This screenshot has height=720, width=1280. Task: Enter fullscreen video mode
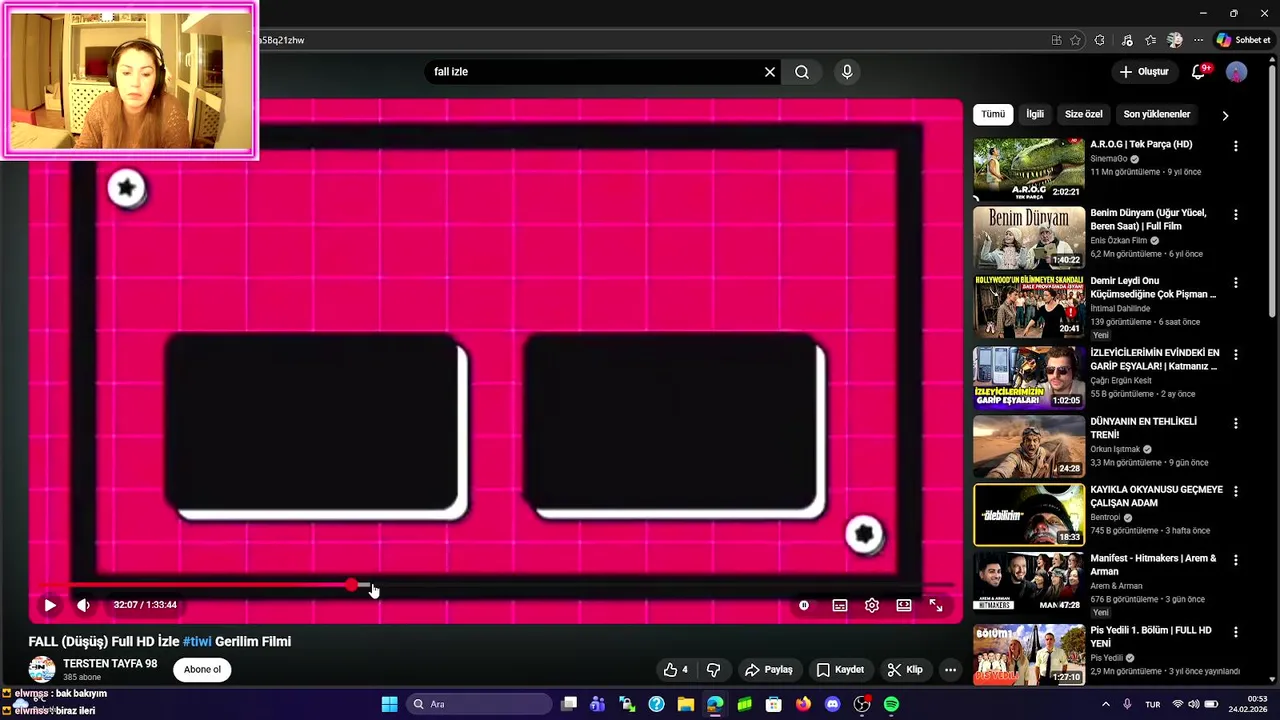point(936,605)
